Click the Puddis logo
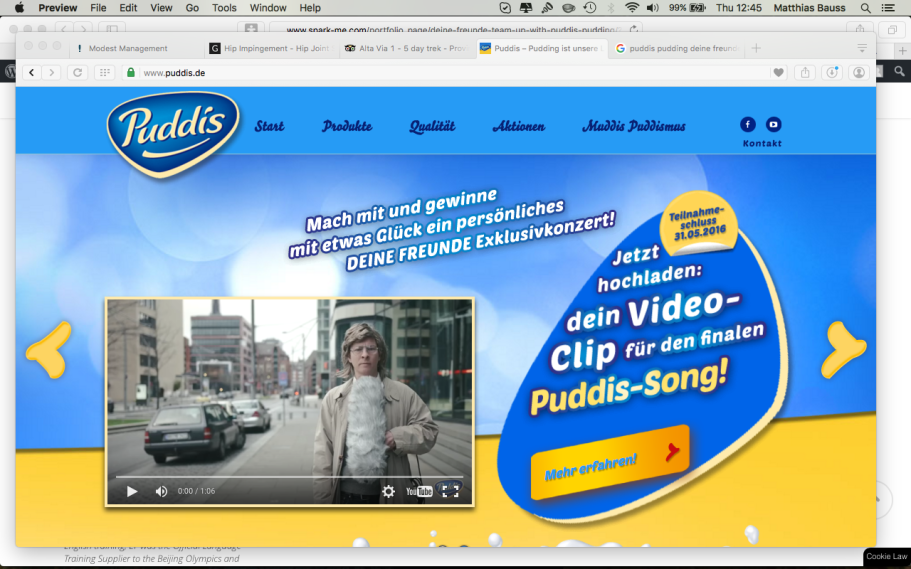This screenshot has height=569, width=911. [x=173, y=132]
